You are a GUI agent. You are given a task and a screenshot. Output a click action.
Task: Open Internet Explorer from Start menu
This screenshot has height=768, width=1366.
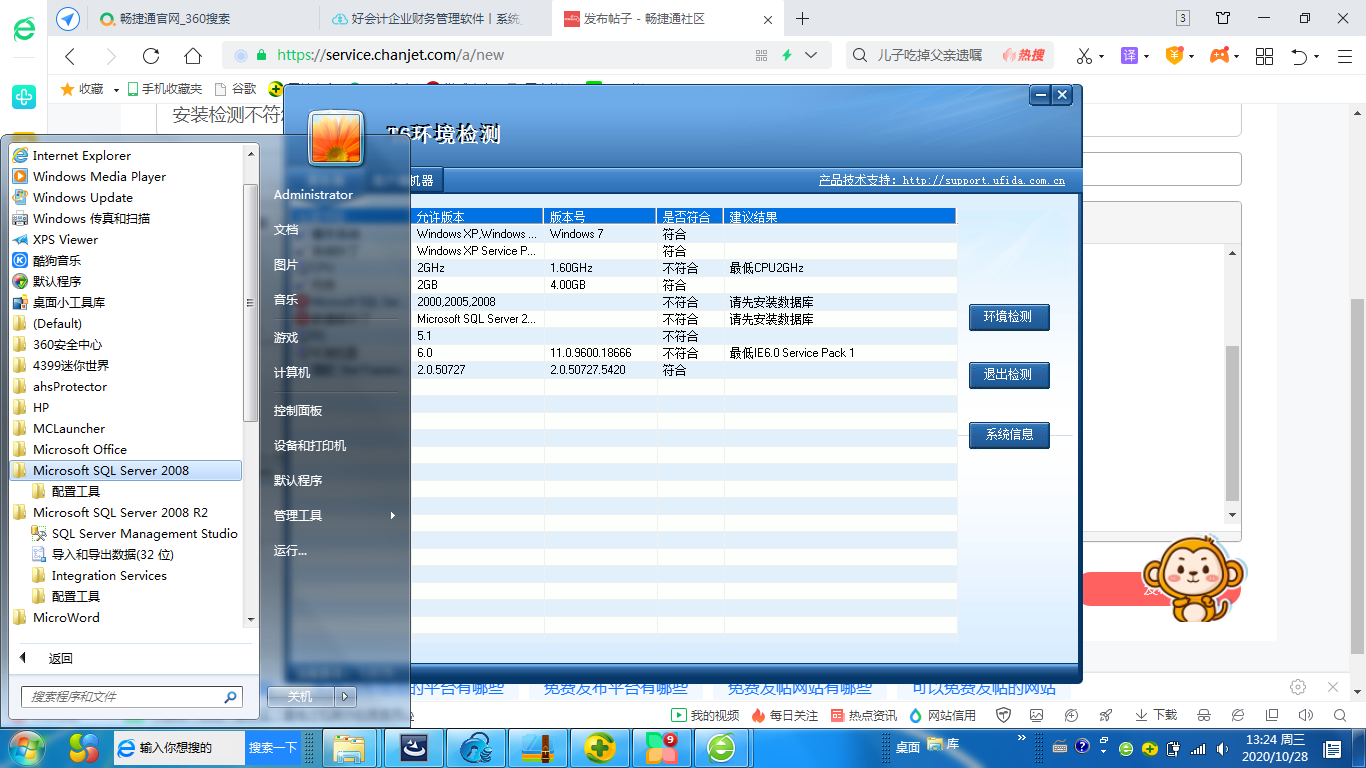click(82, 155)
